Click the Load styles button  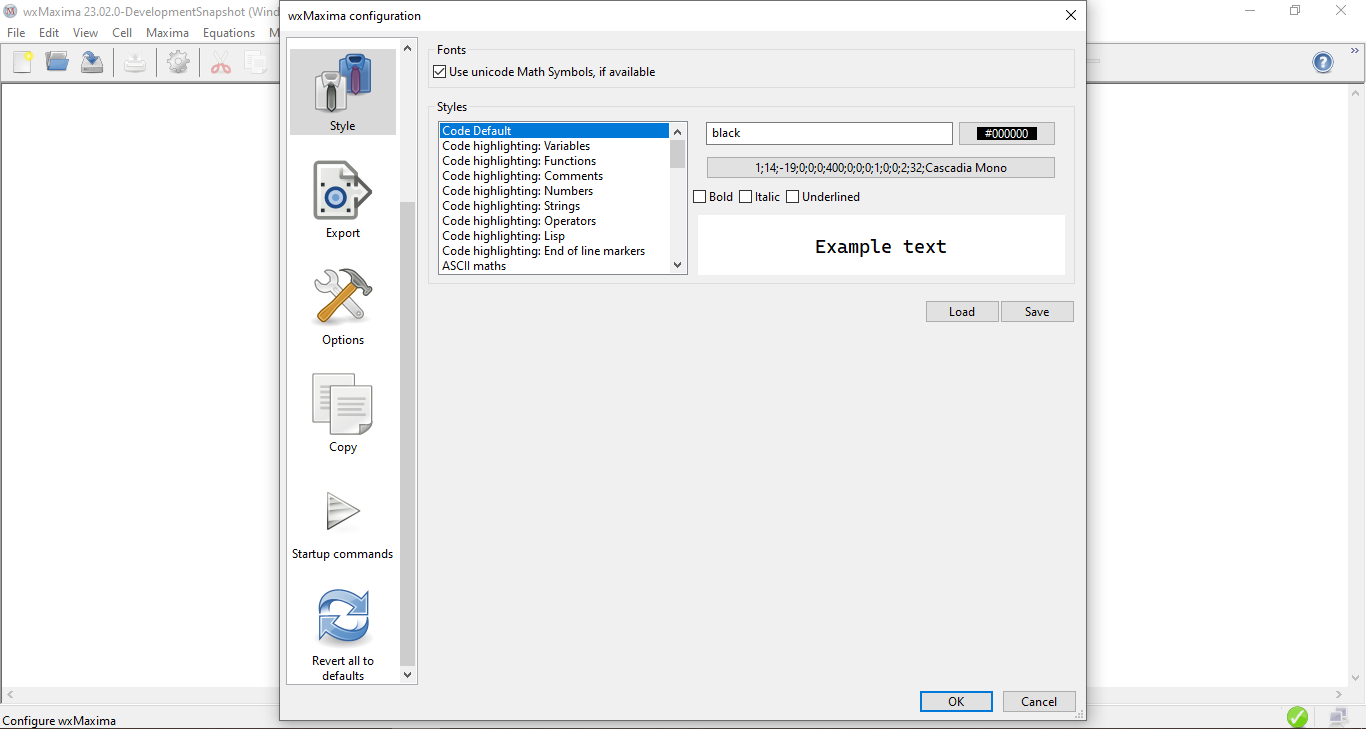[x=961, y=311]
